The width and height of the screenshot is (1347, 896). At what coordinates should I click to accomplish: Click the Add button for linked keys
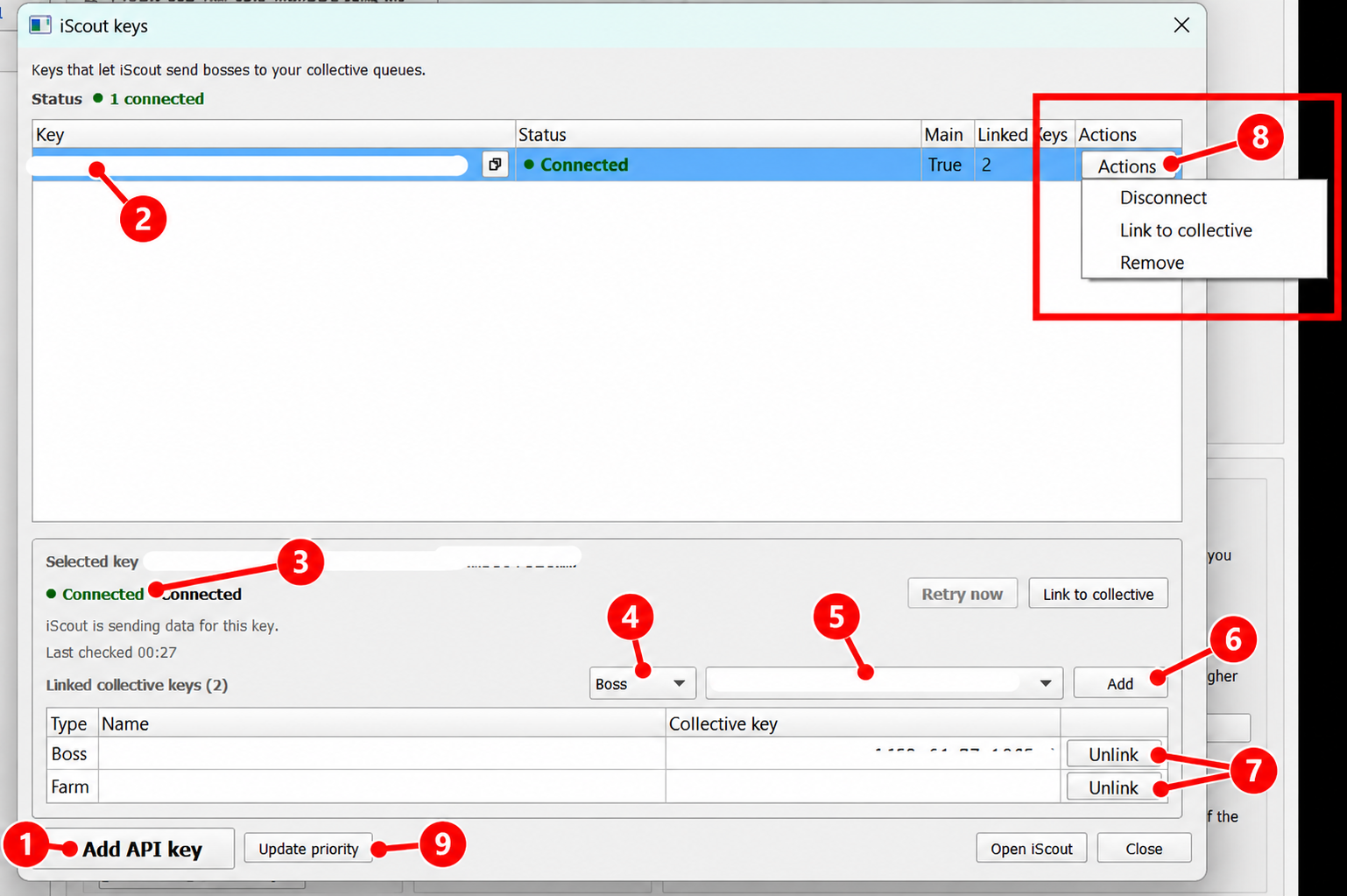(1119, 684)
